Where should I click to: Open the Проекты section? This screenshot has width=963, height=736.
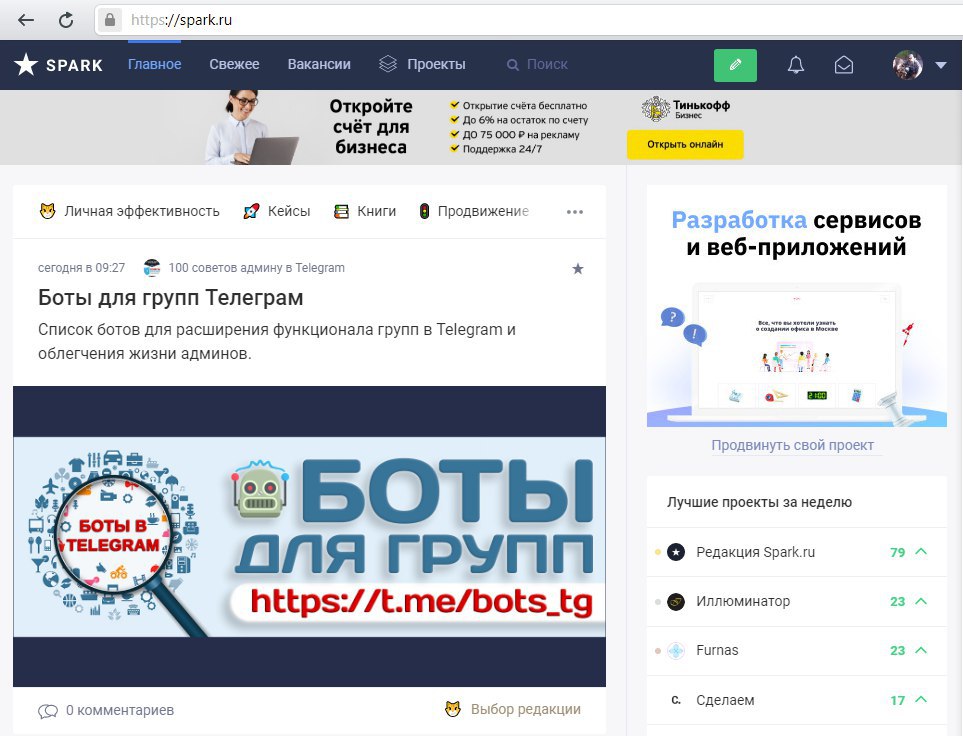tap(436, 65)
